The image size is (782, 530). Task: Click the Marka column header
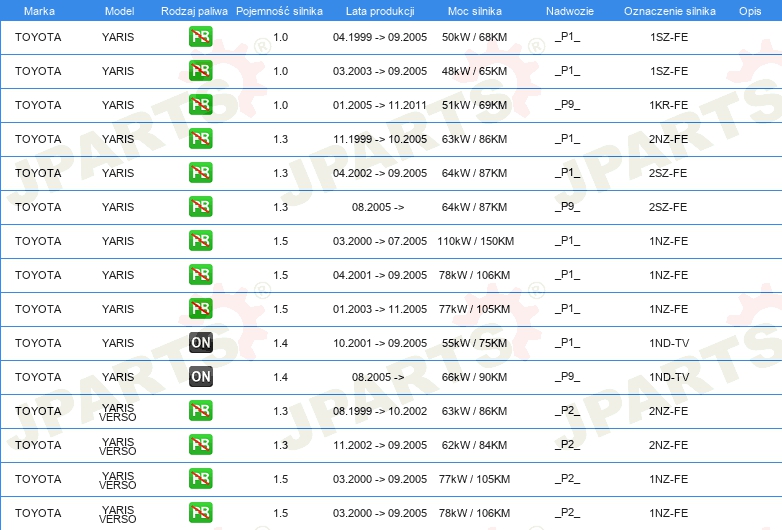click(x=39, y=11)
